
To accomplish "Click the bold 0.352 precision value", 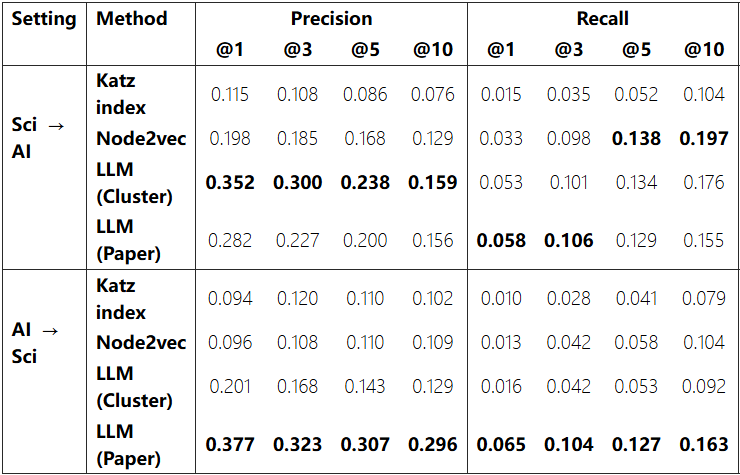I will [x=230, y=183].
